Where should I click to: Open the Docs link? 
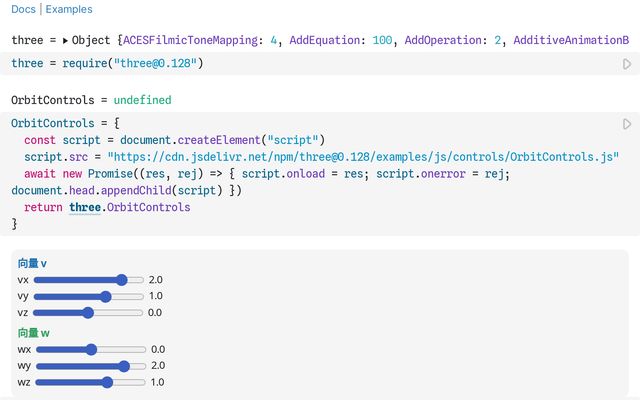tap(25, 9)
